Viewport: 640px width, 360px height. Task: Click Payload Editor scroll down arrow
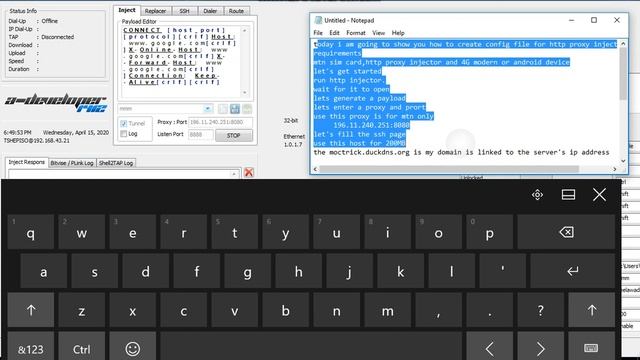click(244, 93)
